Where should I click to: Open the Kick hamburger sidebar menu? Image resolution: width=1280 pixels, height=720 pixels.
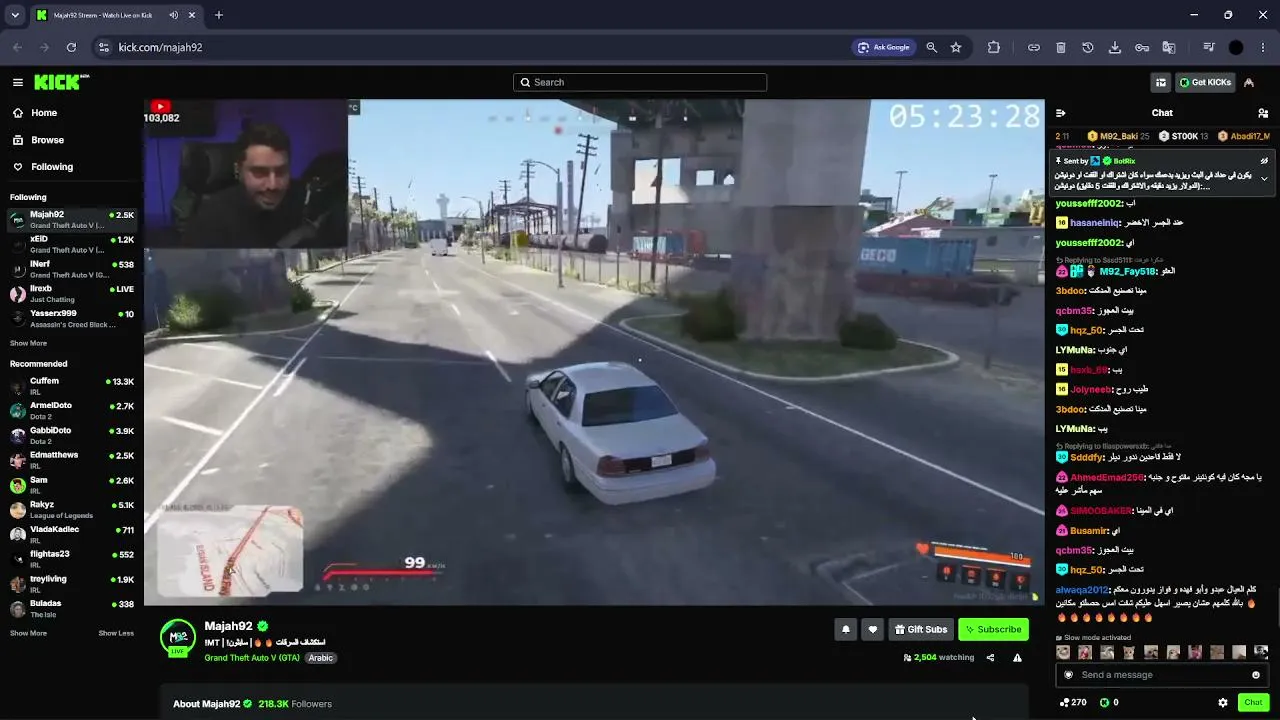click(18, 82)
